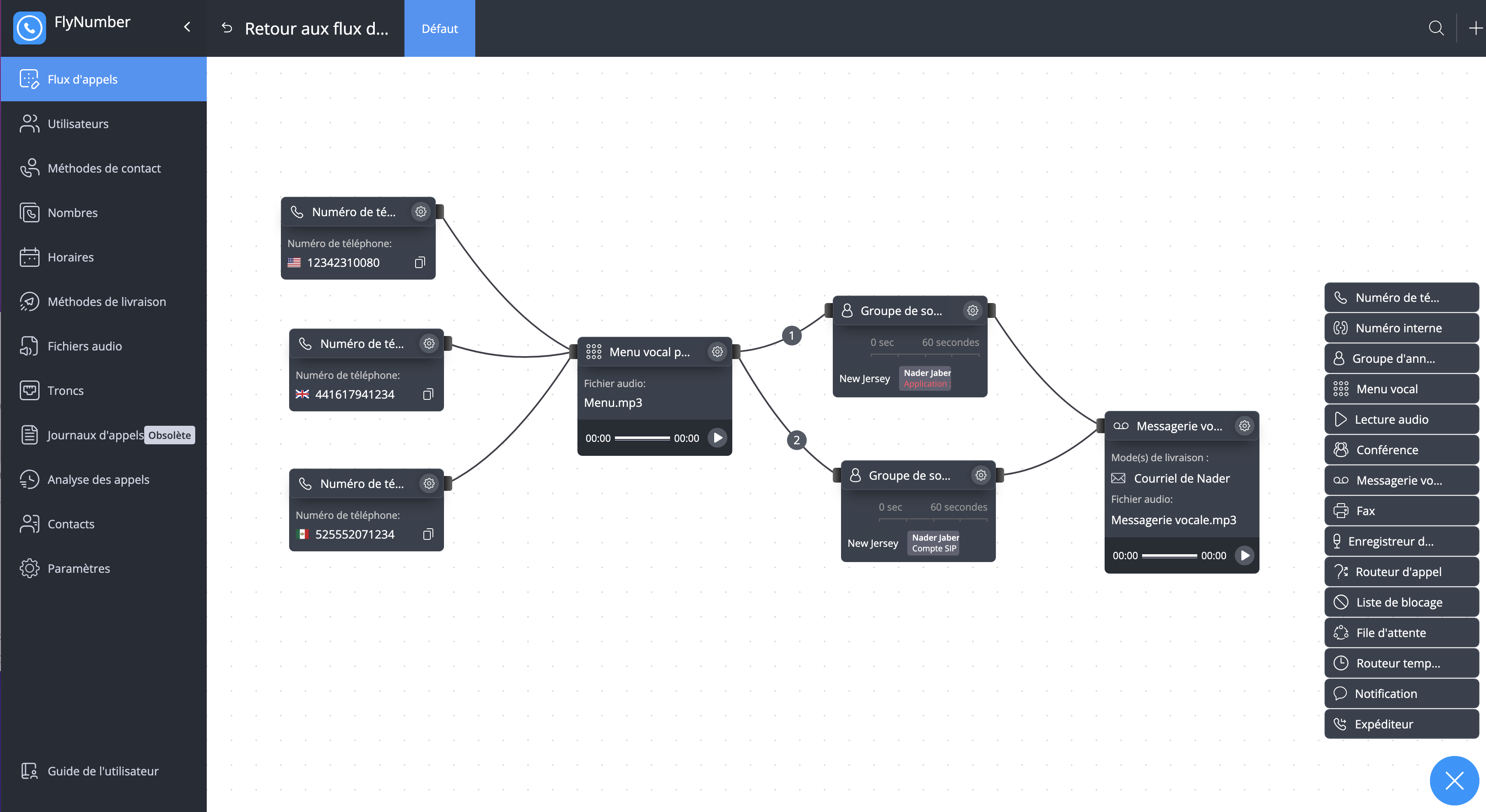Open Nombres in the sidebar
This screenshot has width=1486, height=812.
coord(104,212)
